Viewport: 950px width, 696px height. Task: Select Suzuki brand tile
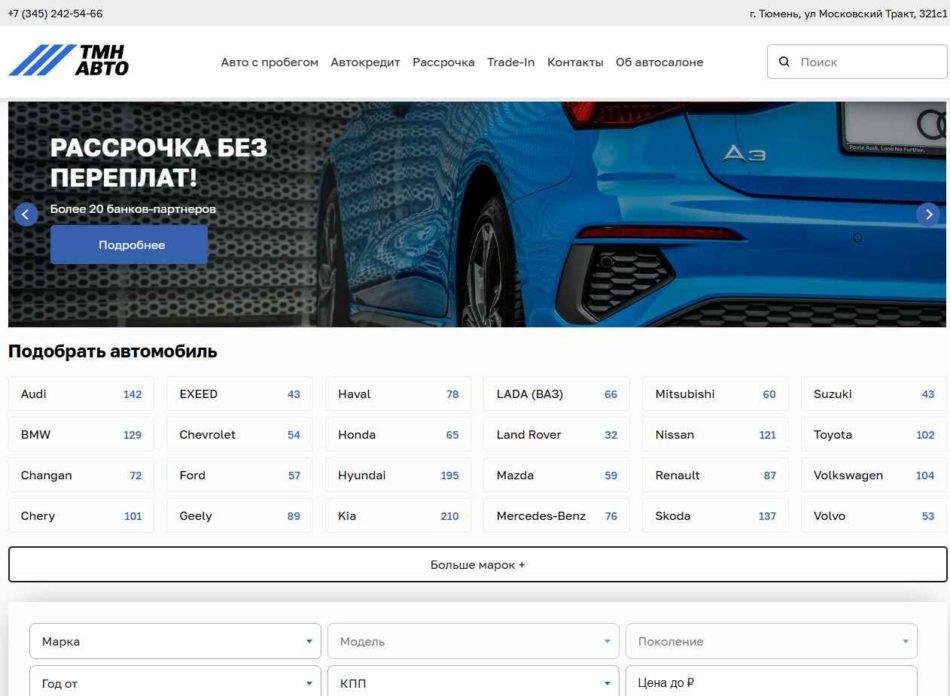pos(874,394)
